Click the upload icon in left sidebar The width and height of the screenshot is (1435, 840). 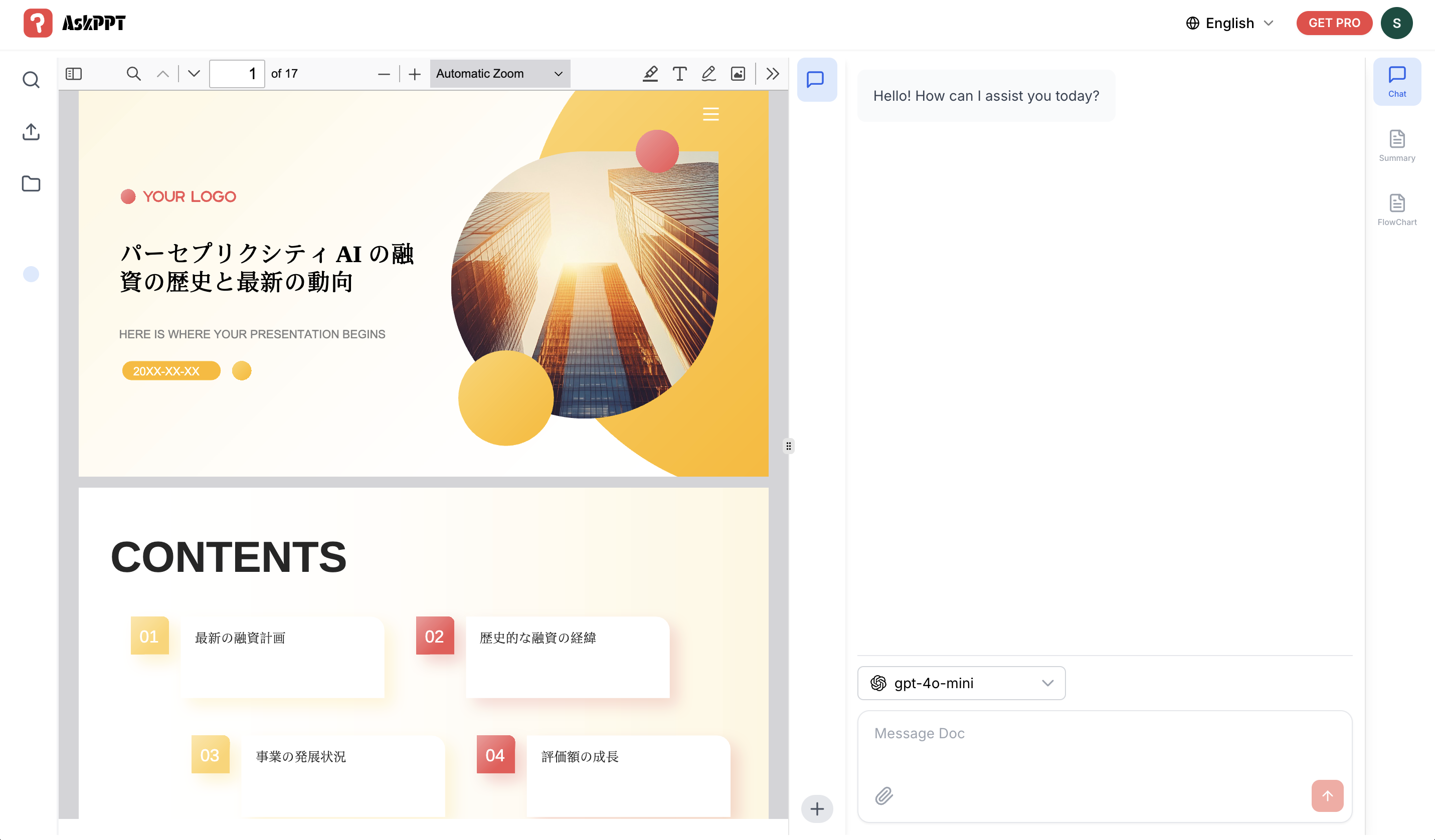click(31, 132)
